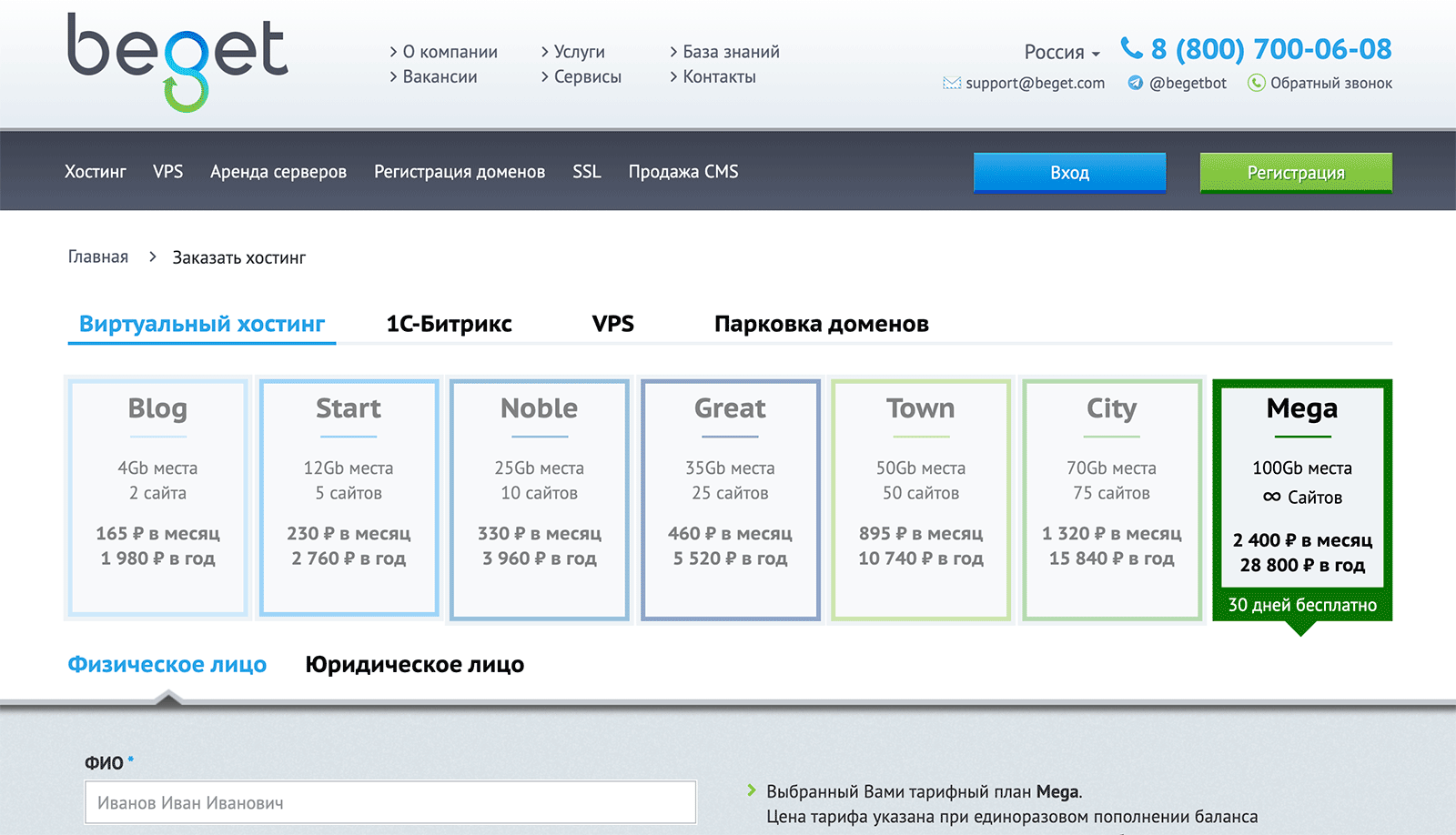Screen dimensions: 1456x835
Task: Open Аренда серверов menu item
Action: click(278, 171)
